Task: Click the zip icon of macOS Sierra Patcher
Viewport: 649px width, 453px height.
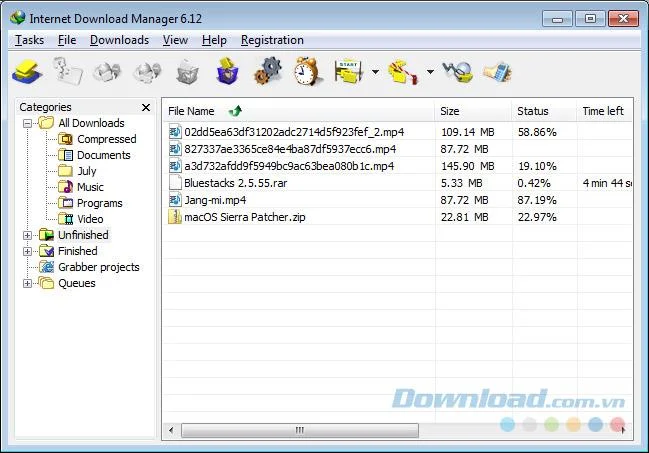Action: pyautogui.click(x=175, y=217)
